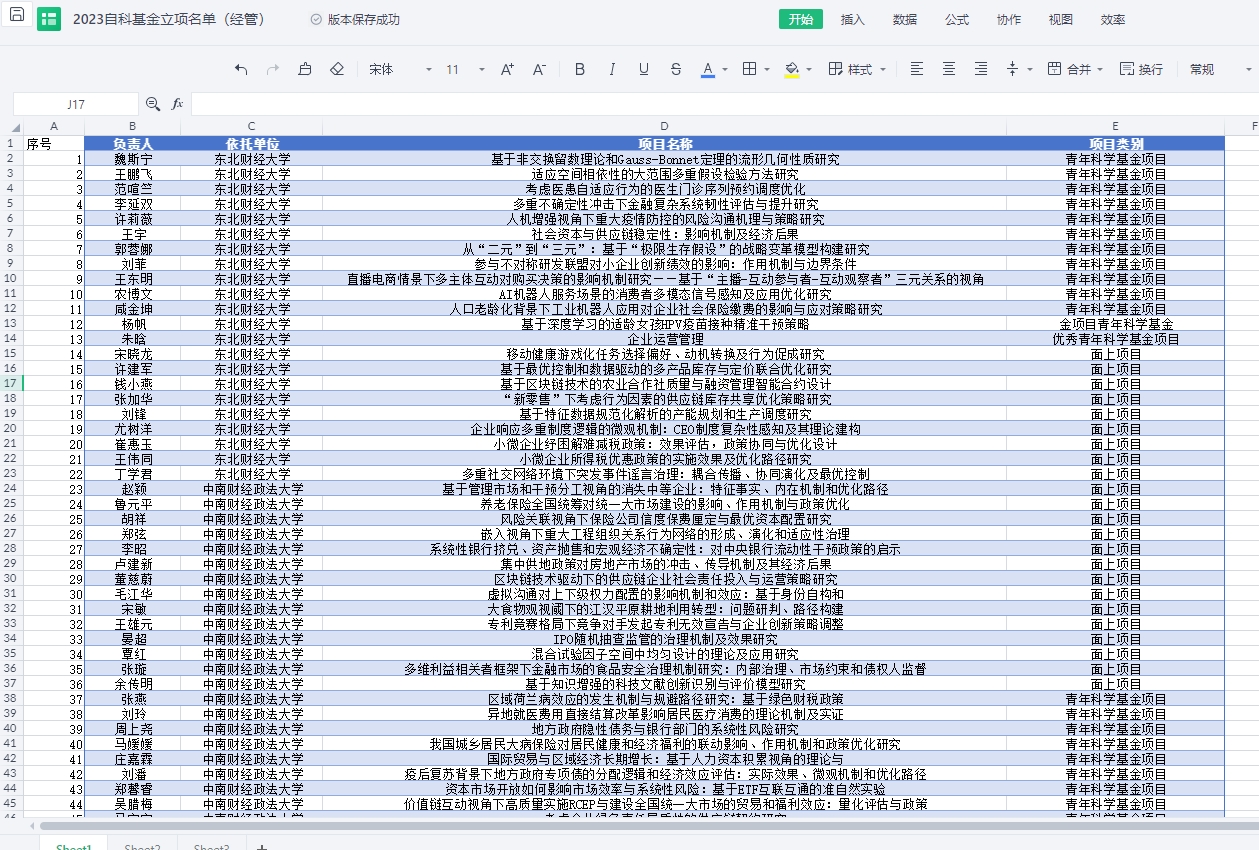Clear formatting with the eraser icon
The height and width of the screenshot is (850, 1259).
click(x=337, y=69)
